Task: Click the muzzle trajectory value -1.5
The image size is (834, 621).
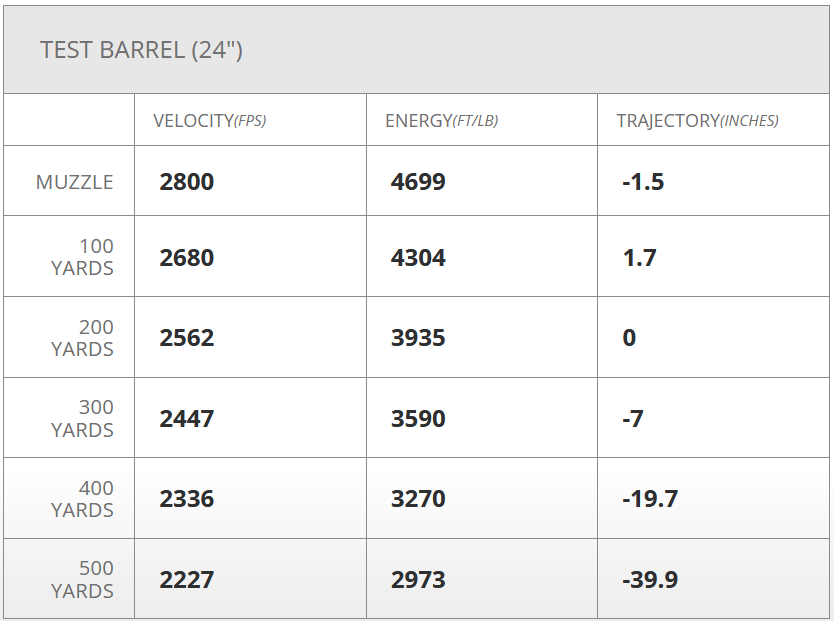Action: (643, 182)
